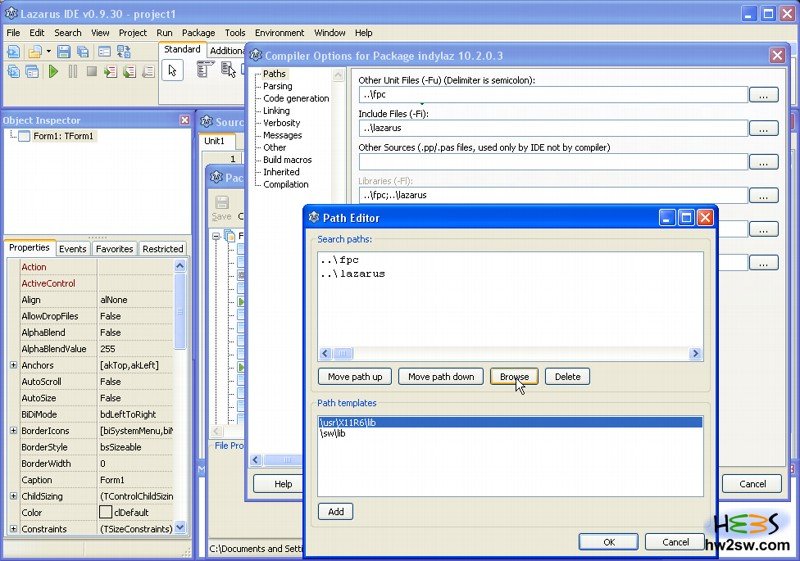Click the Stop square icon

click(x=92, y=71)
